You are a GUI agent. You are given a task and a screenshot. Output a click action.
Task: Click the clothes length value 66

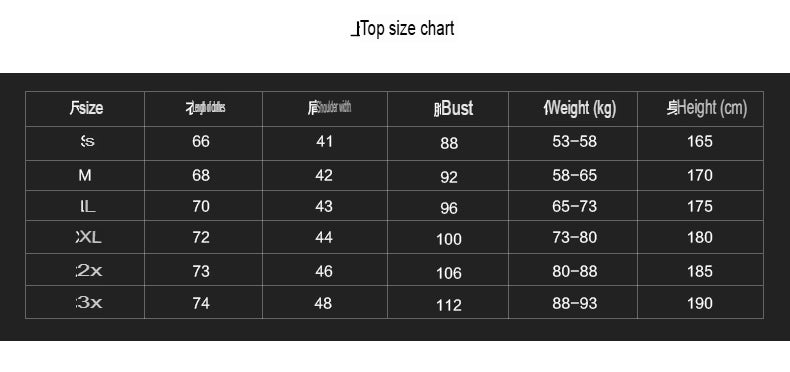pos(201,142)
